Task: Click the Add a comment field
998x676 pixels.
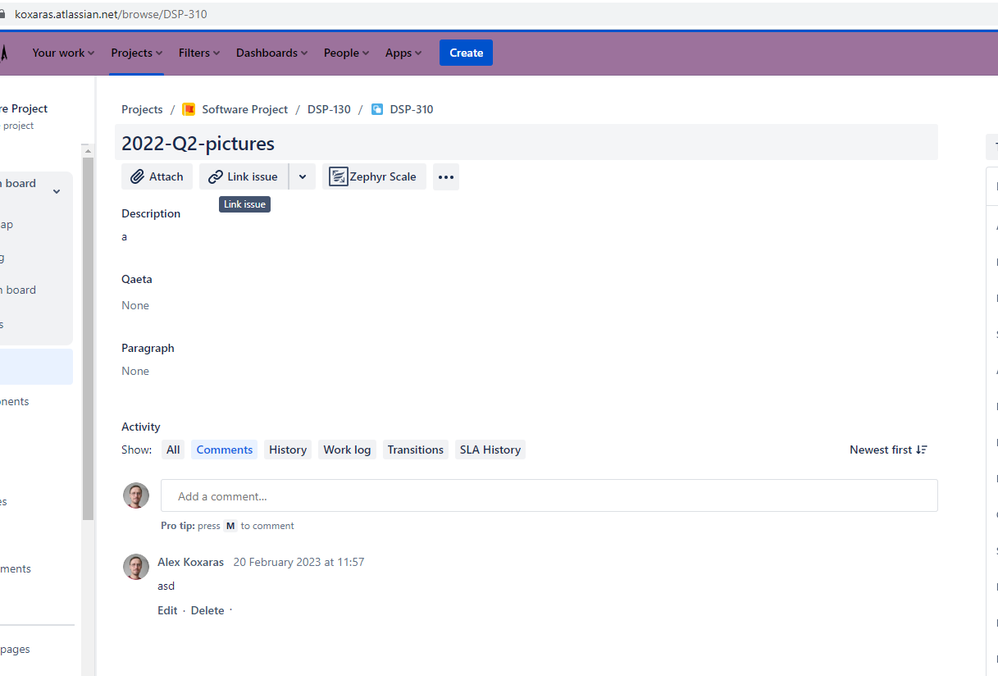Action: tap(548, 495)
